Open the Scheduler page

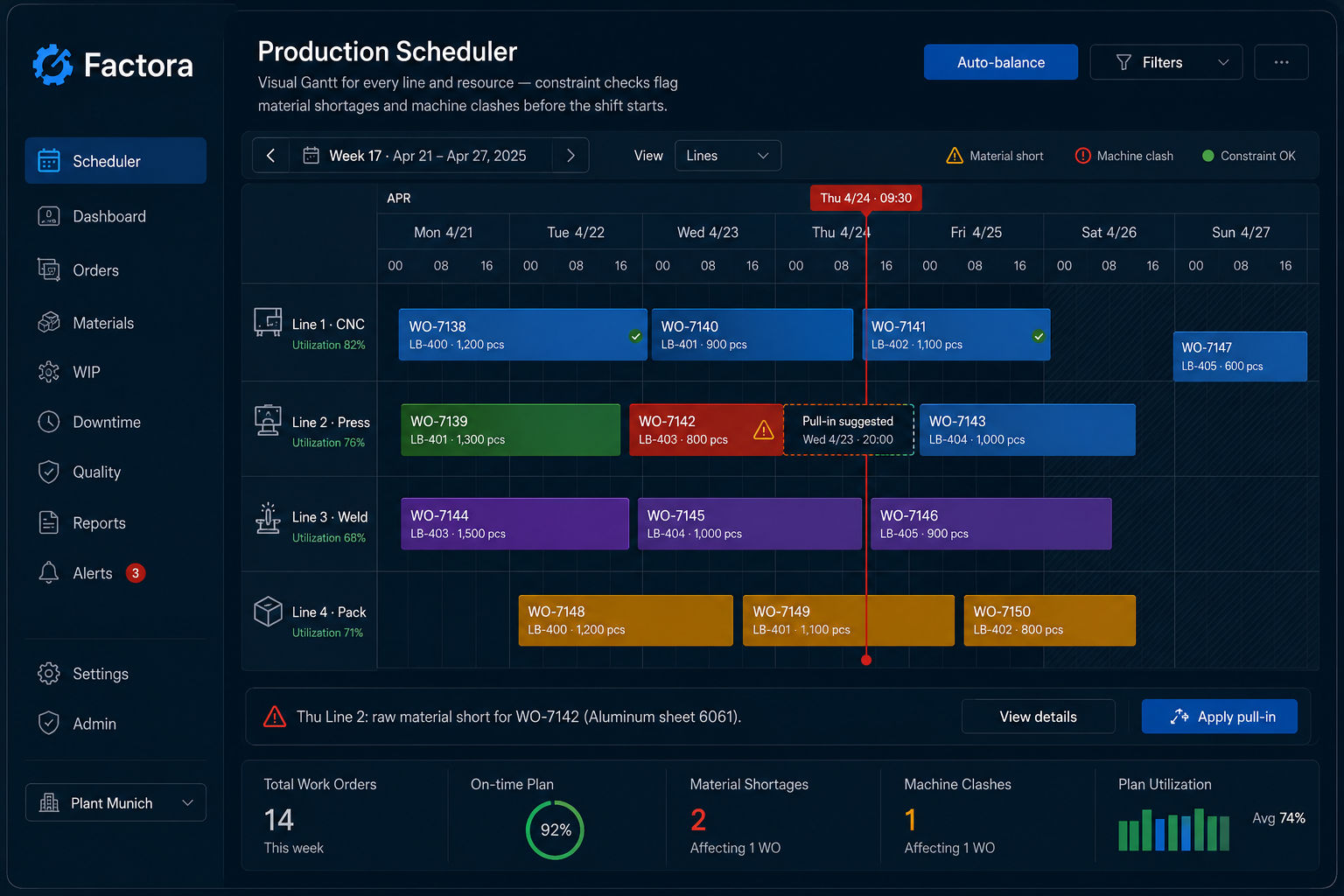click(x=115, y=161)
